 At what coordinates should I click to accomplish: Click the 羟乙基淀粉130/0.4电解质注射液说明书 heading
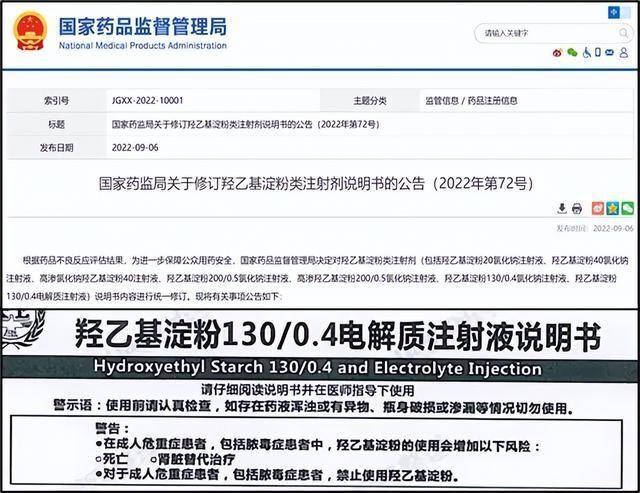click(x=338, y=335)
